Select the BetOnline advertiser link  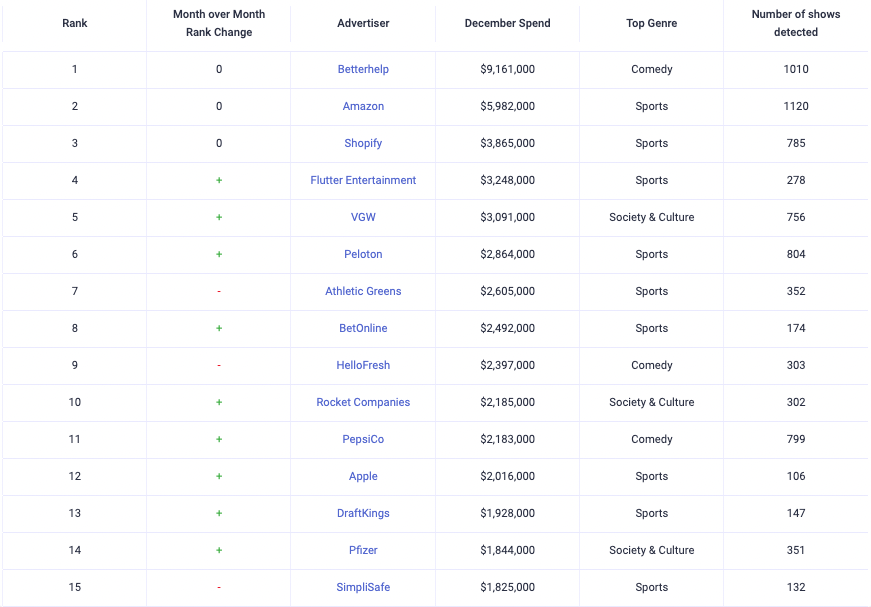click(x=363, y=328)
